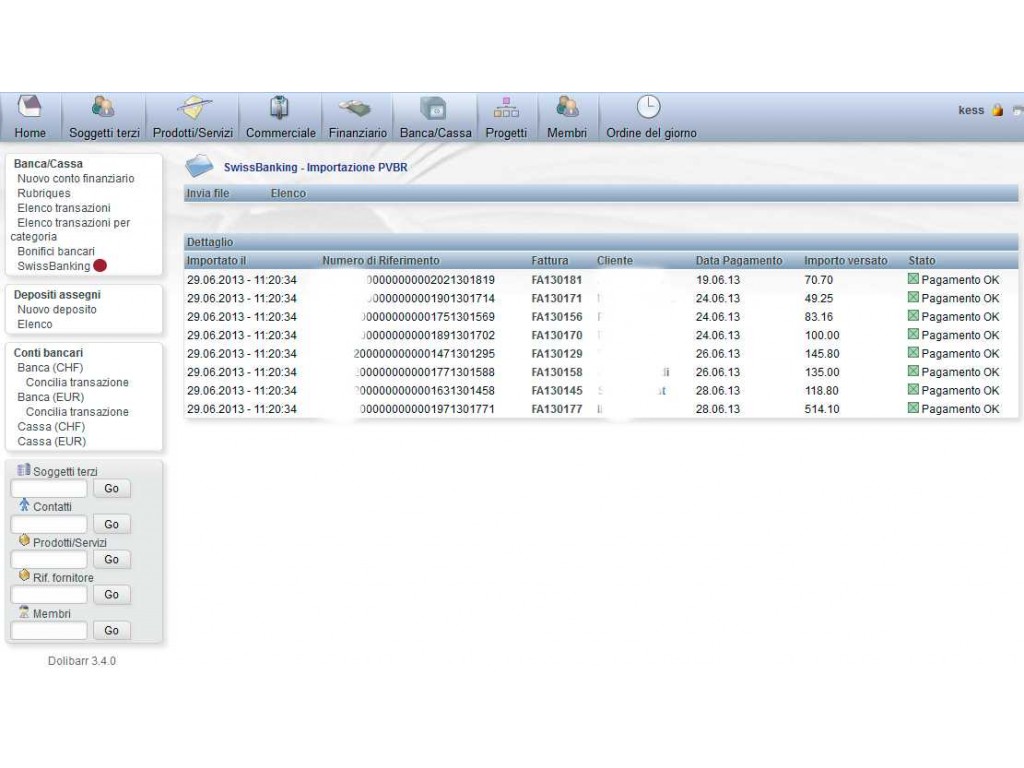
Task: Open Membri module icon
Action: [x=567, y=107]
